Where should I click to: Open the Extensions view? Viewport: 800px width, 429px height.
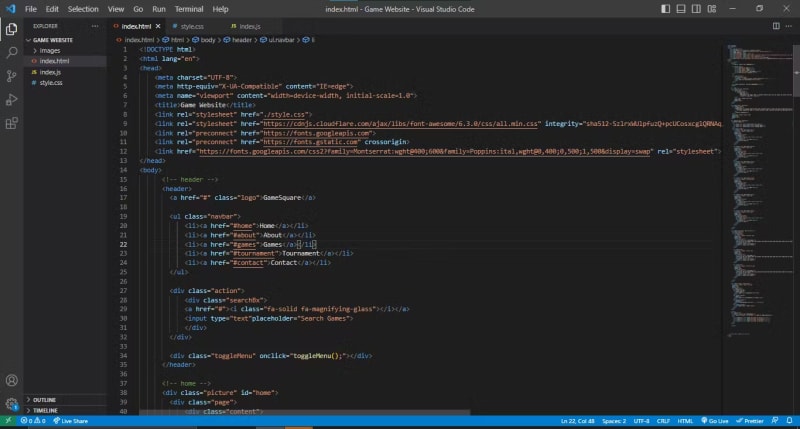point(11,123)
